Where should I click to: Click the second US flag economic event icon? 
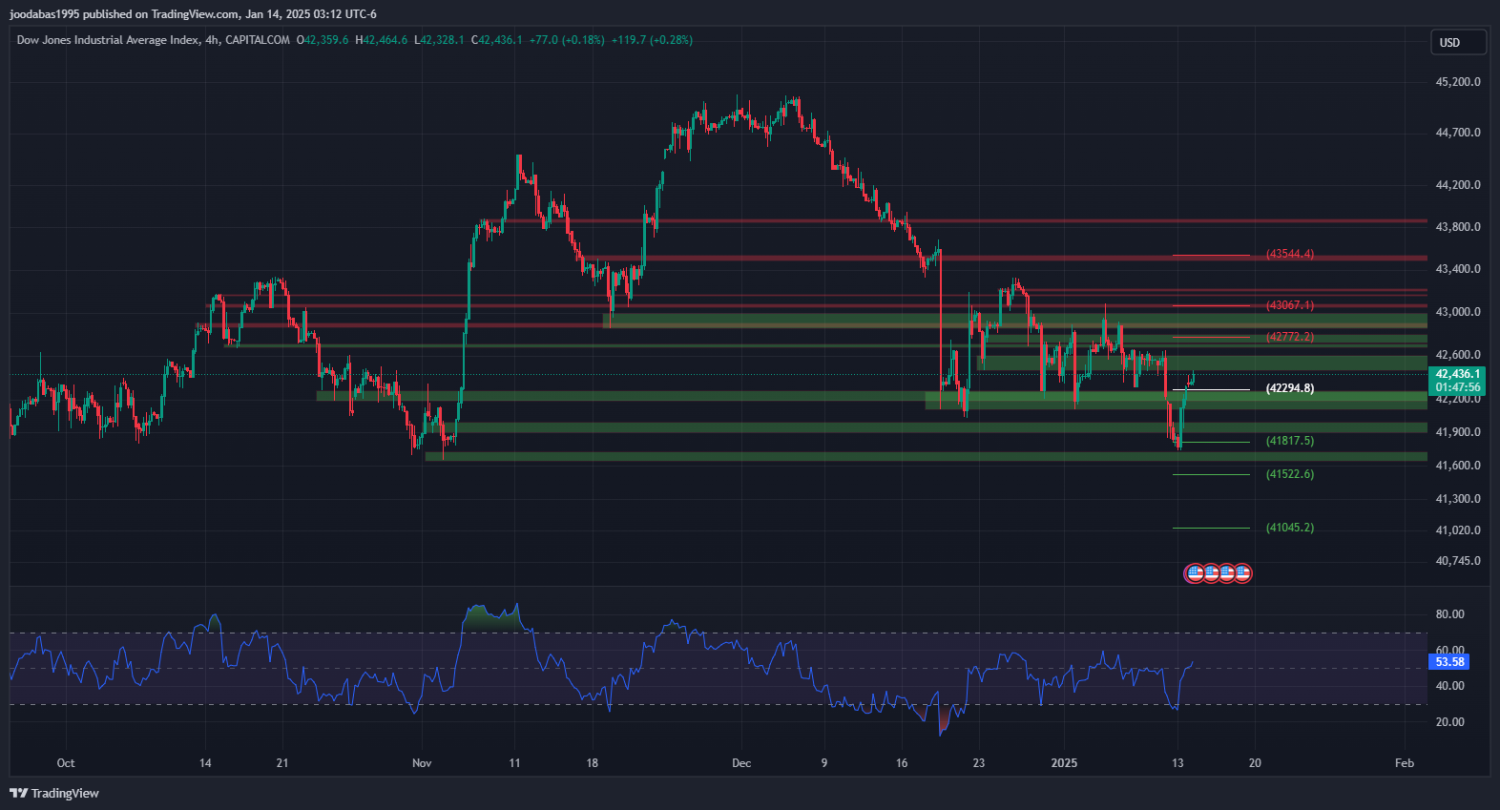1210,573
